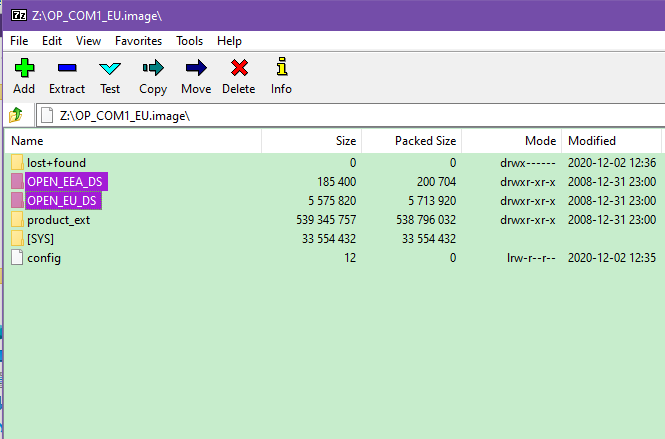This screenshot has width=665, height=439.
Task: Click the Copy arrow toolbar icon
Action: (153, 68)
